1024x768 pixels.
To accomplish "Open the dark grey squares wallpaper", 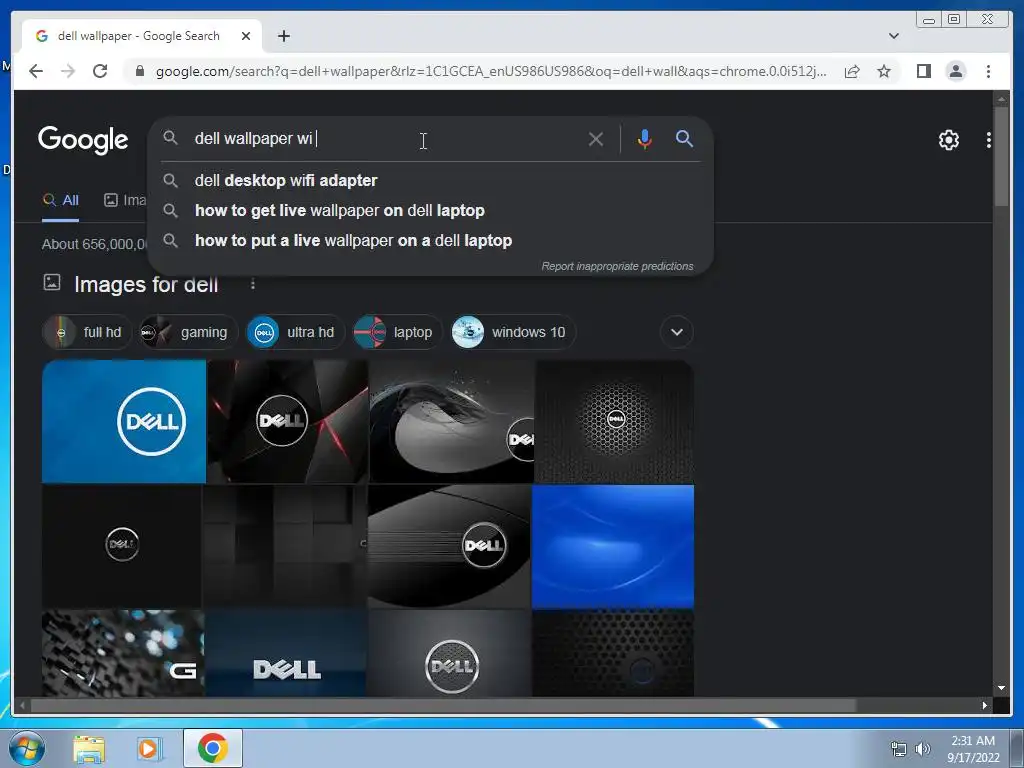I will [x=284, y=546].
